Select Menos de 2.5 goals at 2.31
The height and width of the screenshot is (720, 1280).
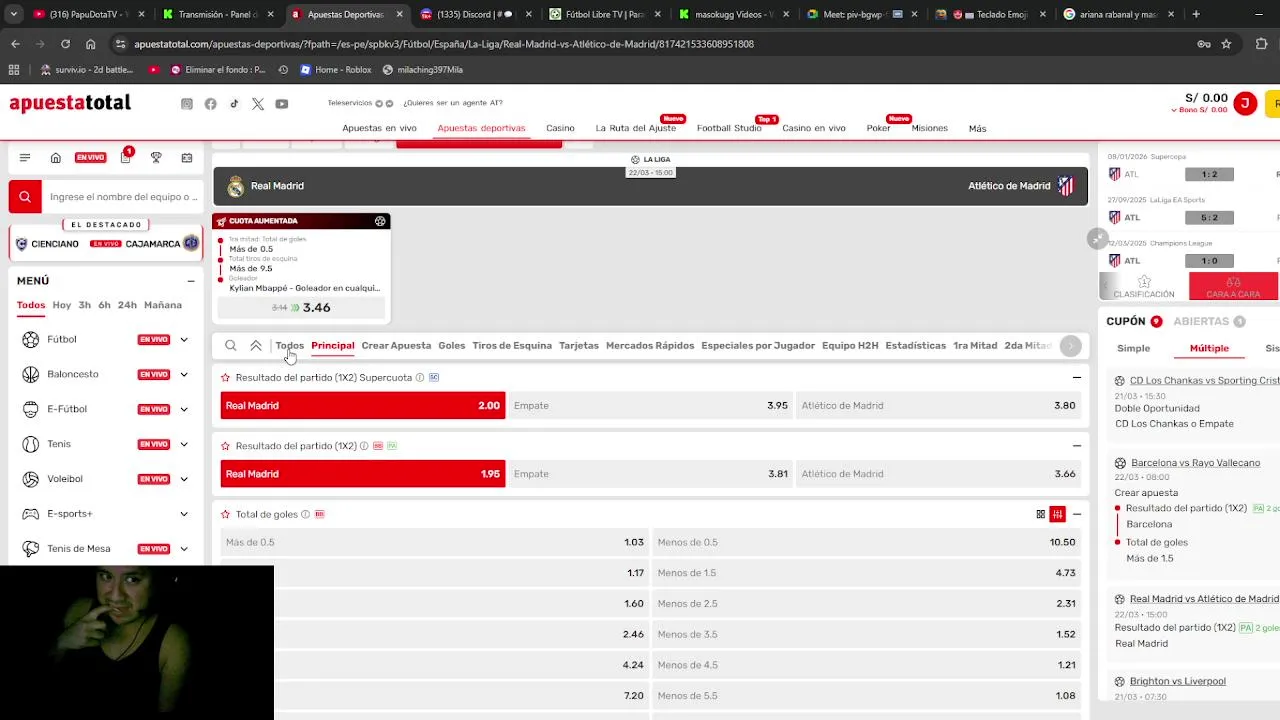tap(866, 604)
